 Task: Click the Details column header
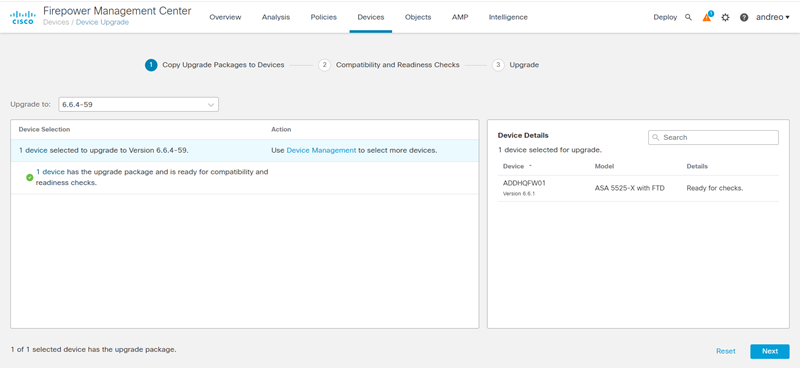(697, 166)
